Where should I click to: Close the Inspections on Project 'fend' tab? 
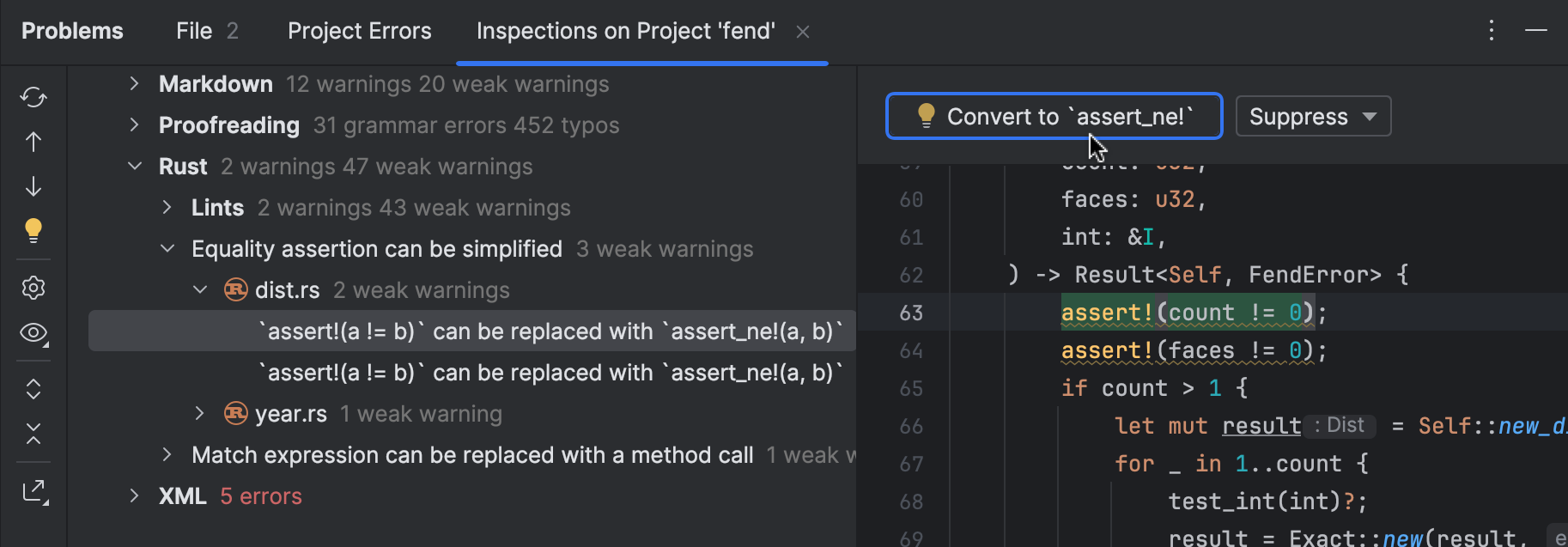click(x=802, y=32)
